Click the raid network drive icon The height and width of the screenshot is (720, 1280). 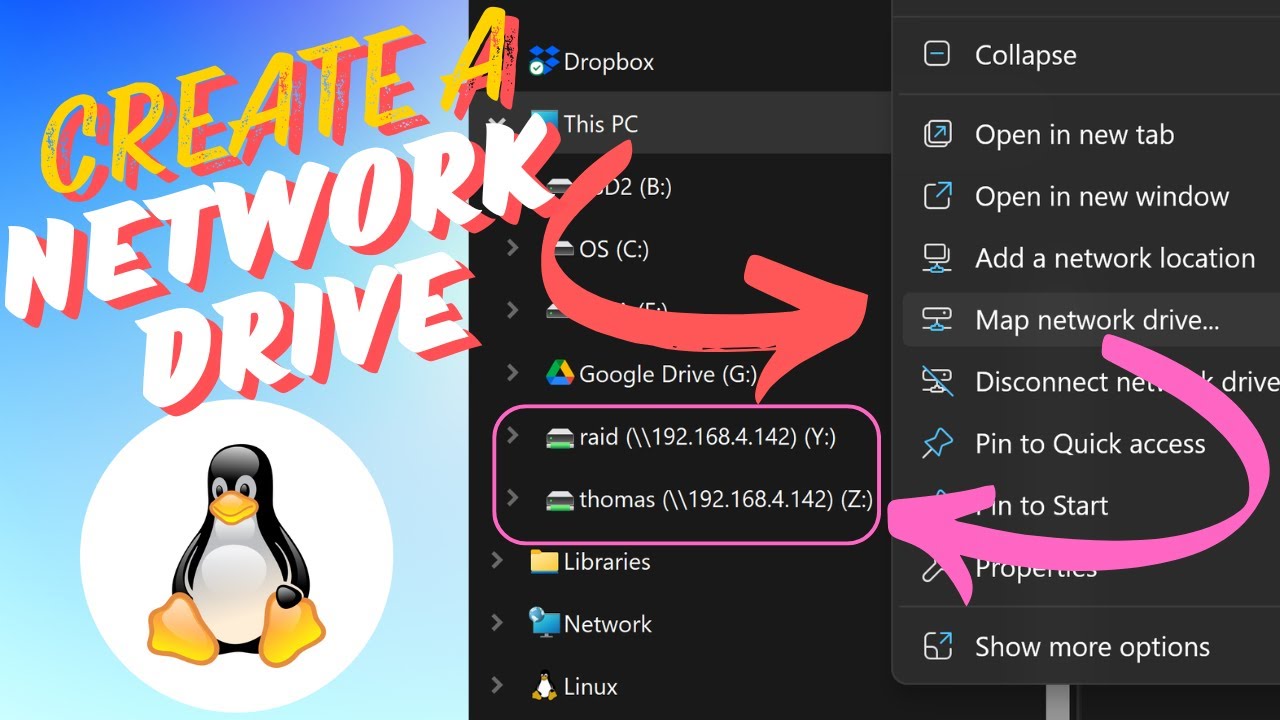pos(560,437)
